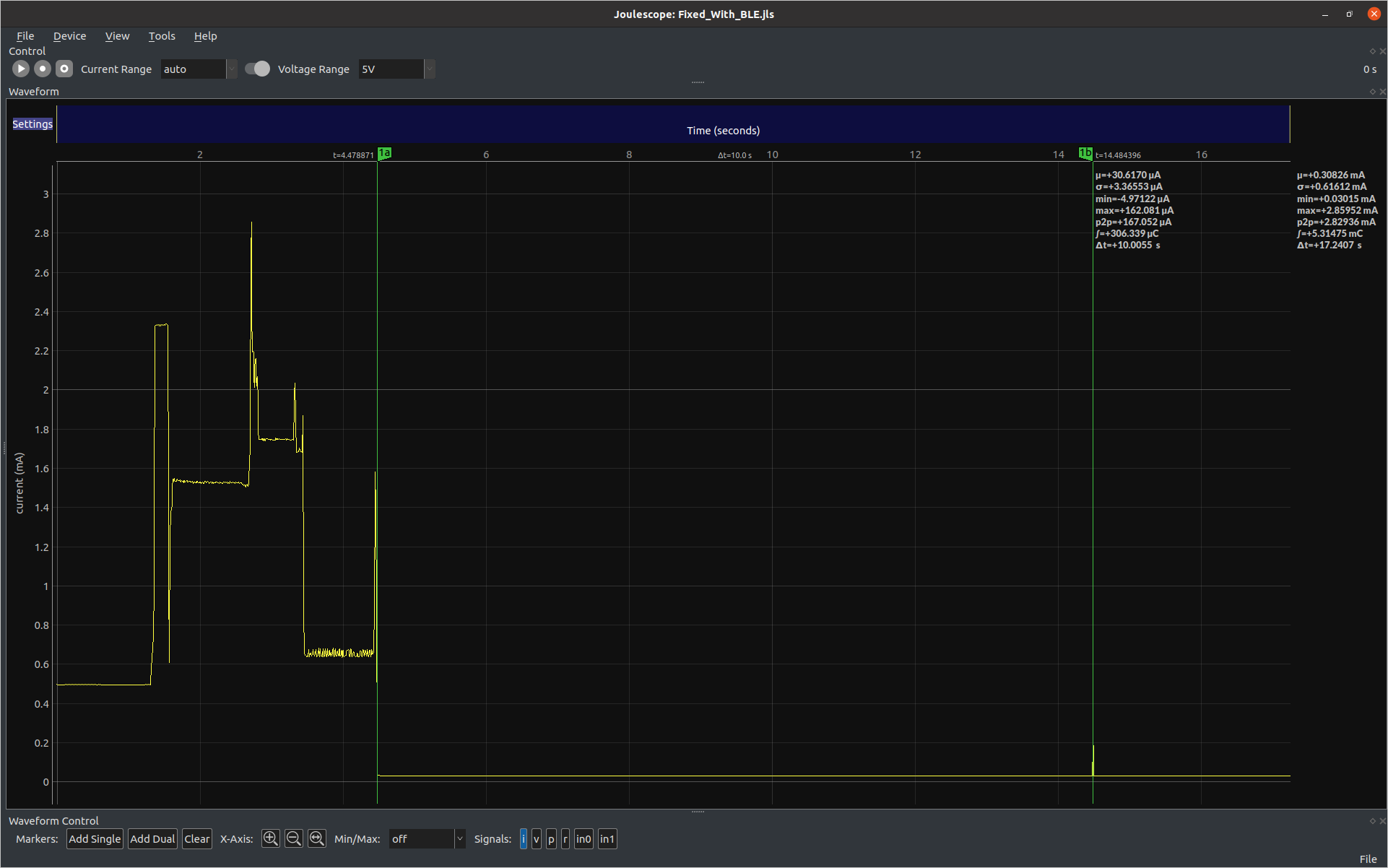Toggle the in1 signal visibility

(607, 839)
